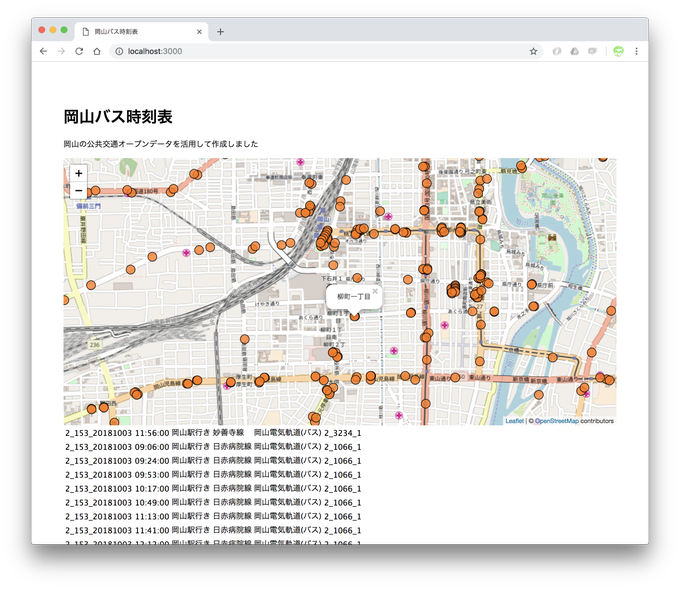Select timetable row 09:24:00 日赤病院線
The width and height of the screenshot is (680, 589).
pyautogui.click(x=213, y=461)
